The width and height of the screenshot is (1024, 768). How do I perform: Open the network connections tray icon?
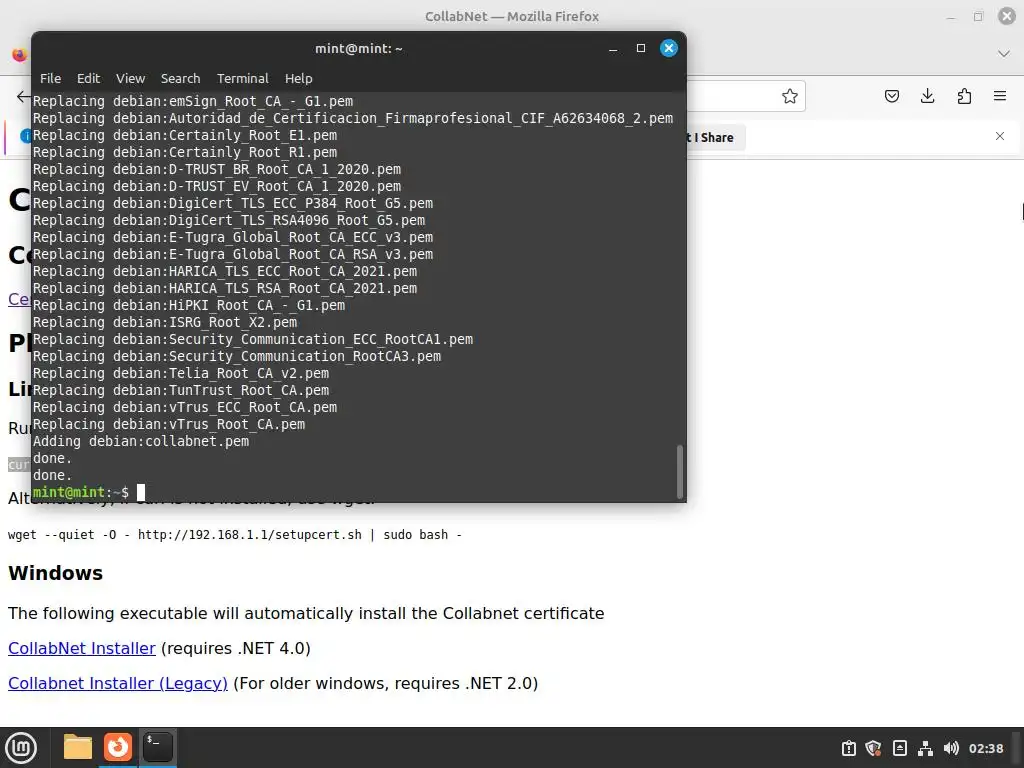(925, 748)
